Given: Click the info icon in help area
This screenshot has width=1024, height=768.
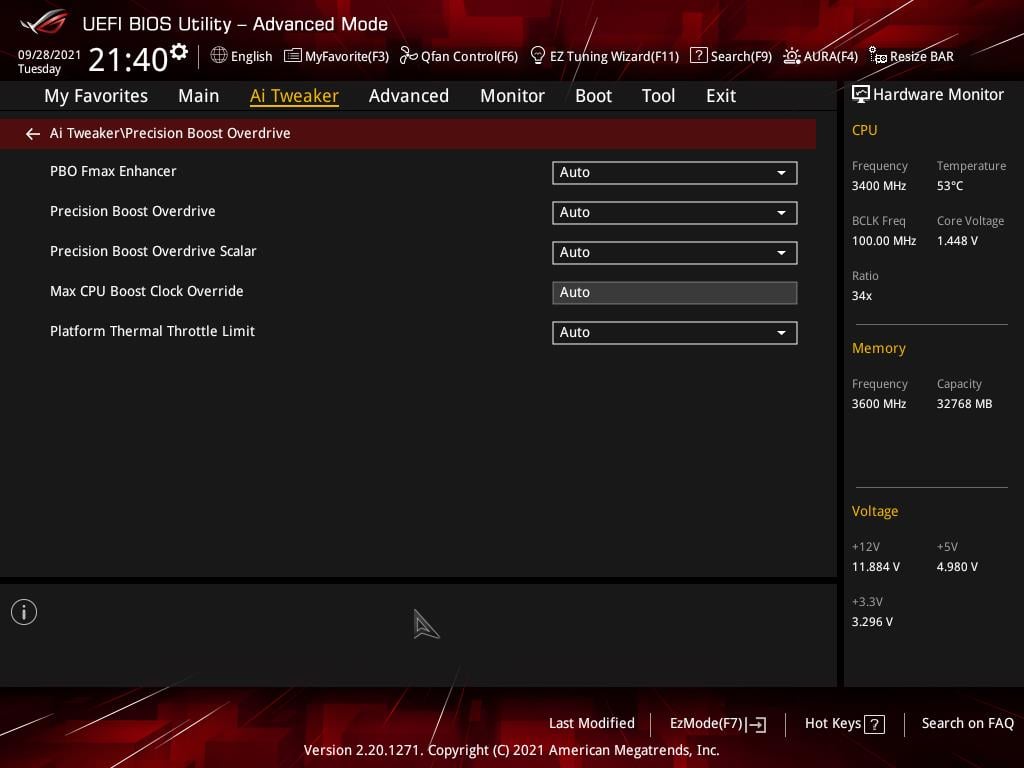Looking at the screenshot, I should (24, 612).
